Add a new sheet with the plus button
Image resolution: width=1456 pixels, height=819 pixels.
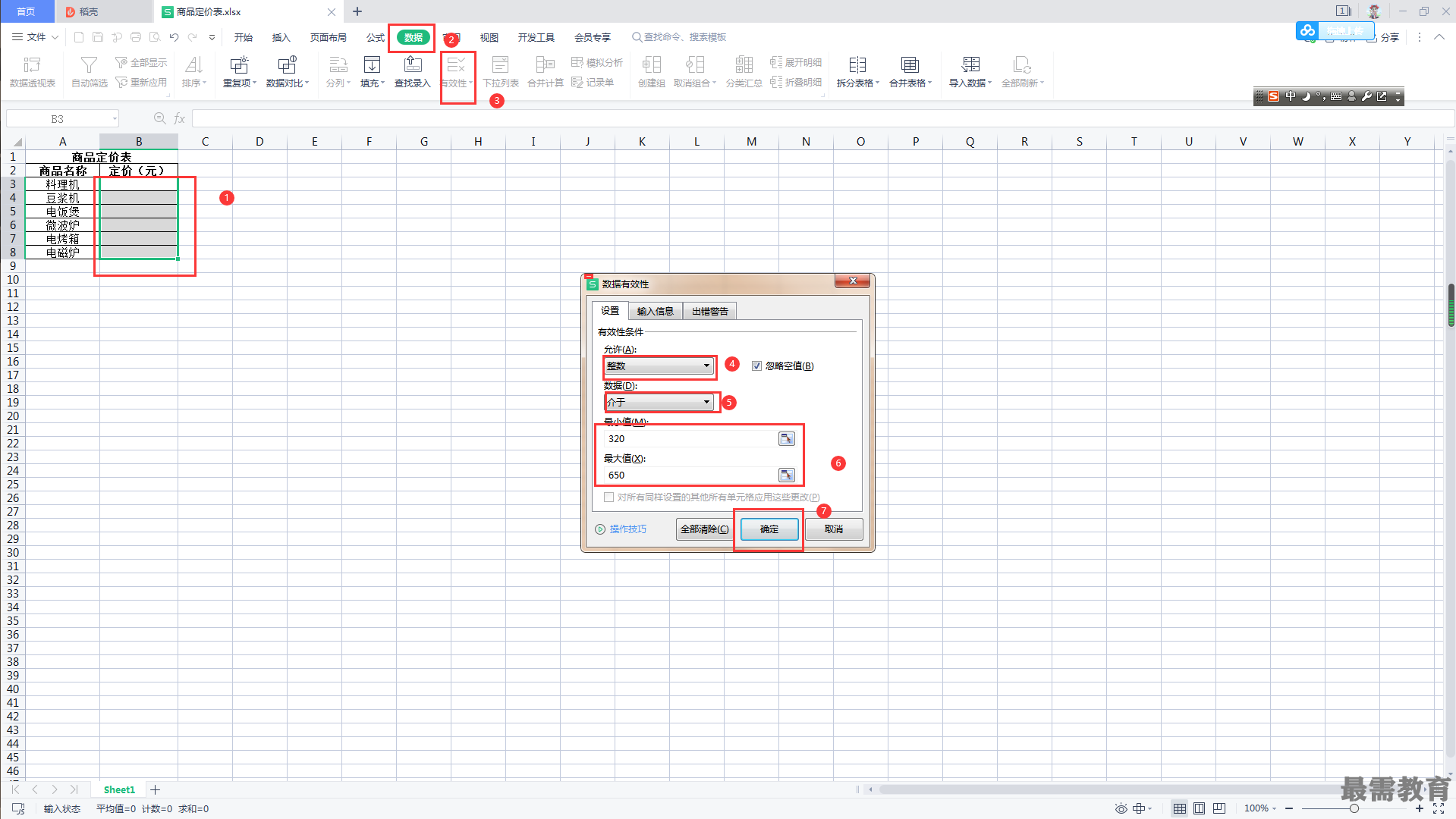156,790
